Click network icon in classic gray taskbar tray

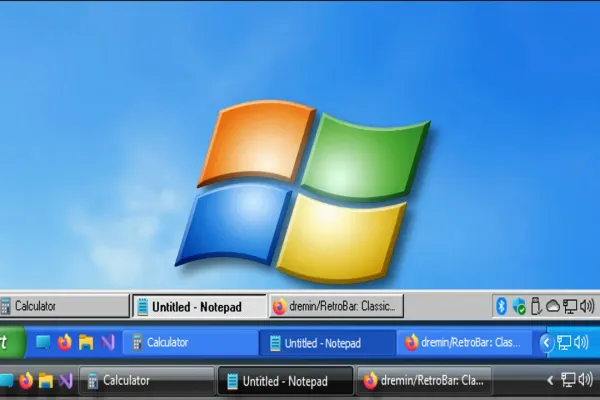tap(570, 307)
